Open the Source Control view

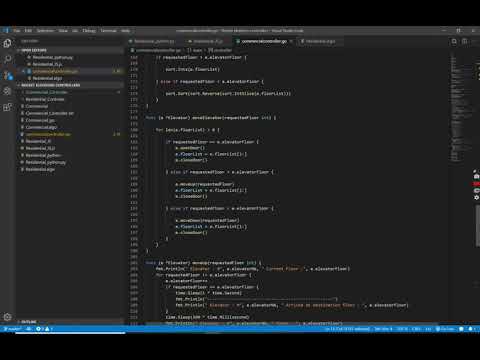[x=7, y=75]
